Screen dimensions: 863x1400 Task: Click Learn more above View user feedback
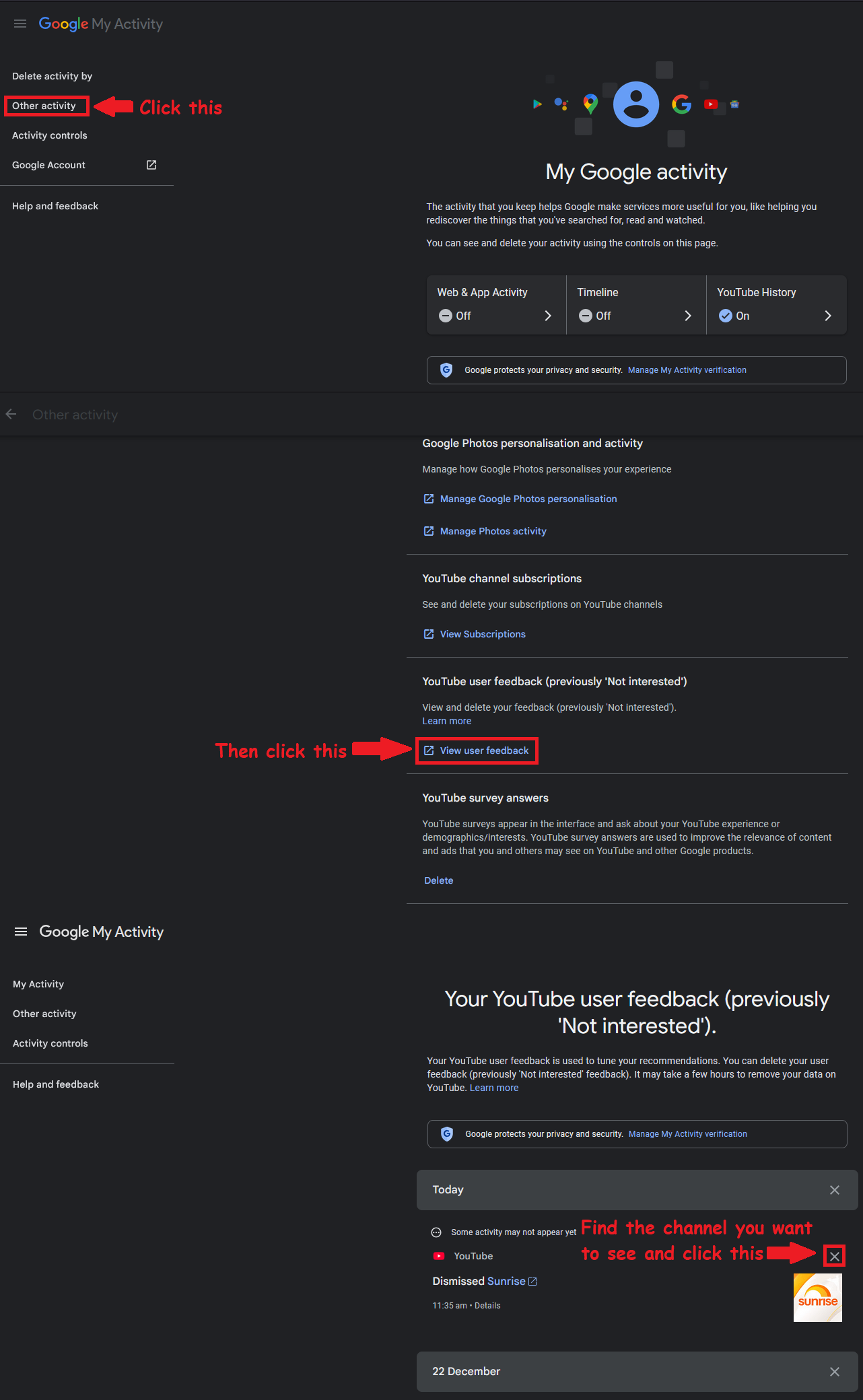pos(447,721)
